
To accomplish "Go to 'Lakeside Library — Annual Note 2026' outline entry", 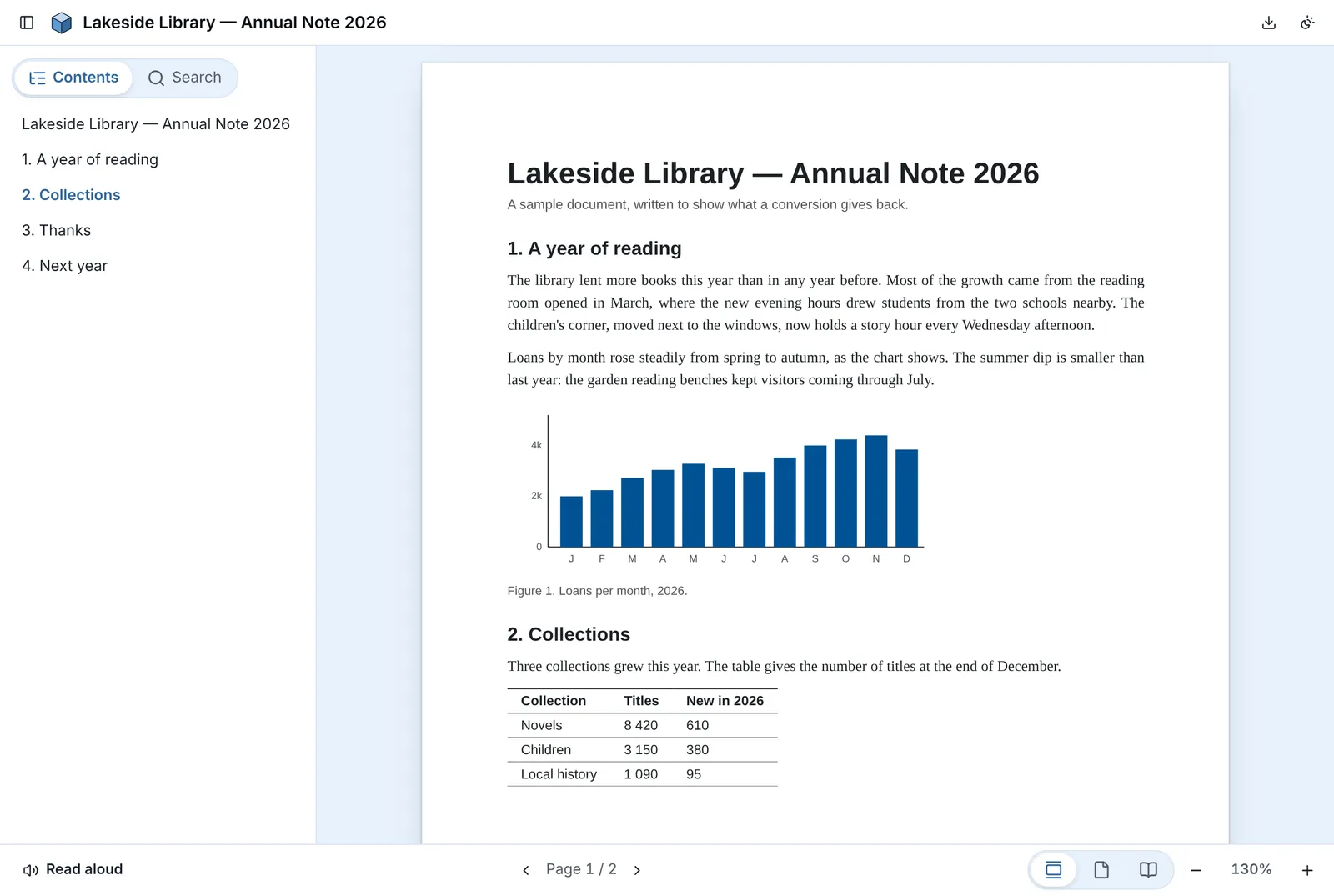I will tap(156, 124).
